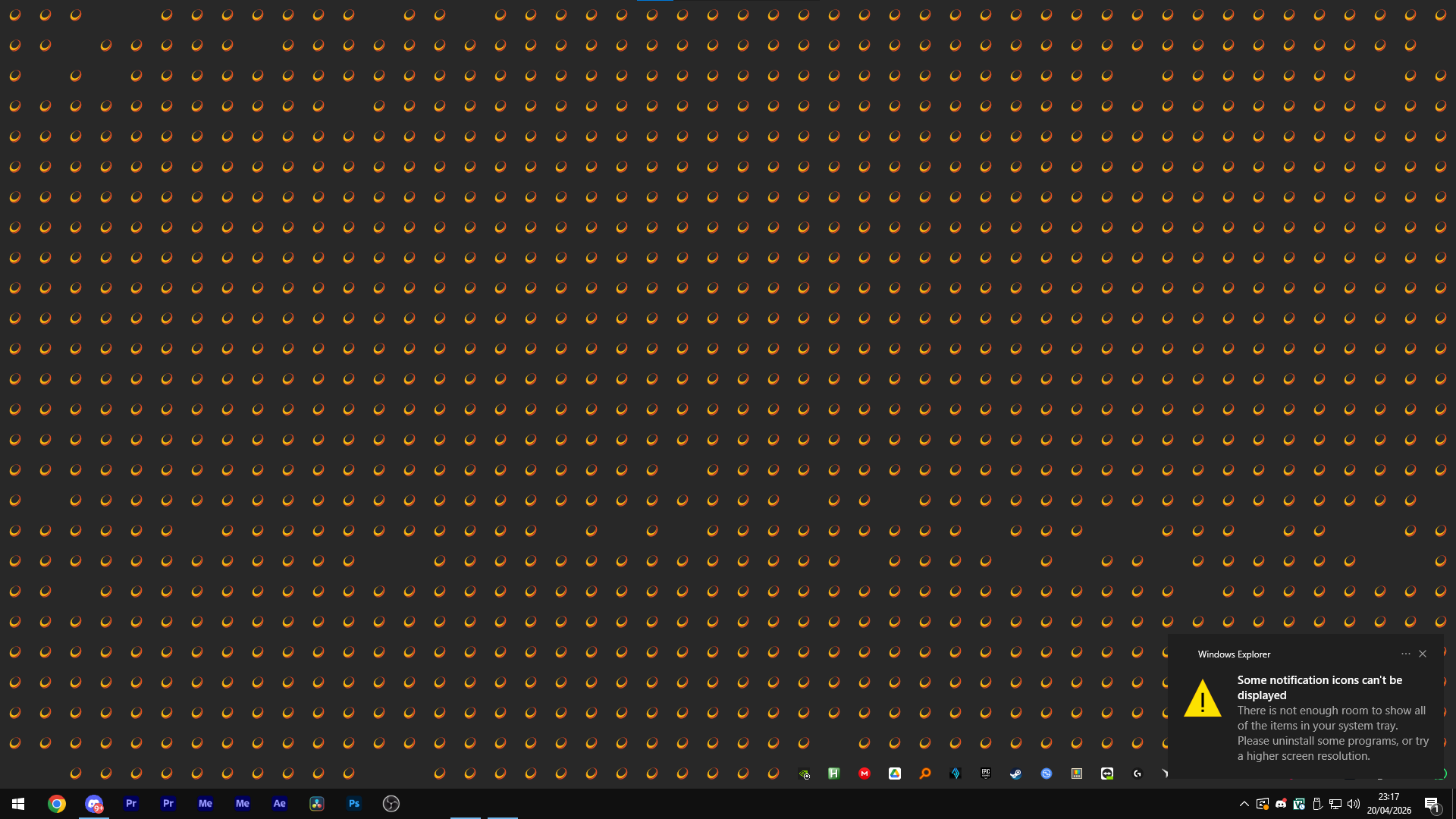Click the sync status icon with orange dot
Screen dimensions: 1456x819
pyautogui.click(x=1263, y=804)
